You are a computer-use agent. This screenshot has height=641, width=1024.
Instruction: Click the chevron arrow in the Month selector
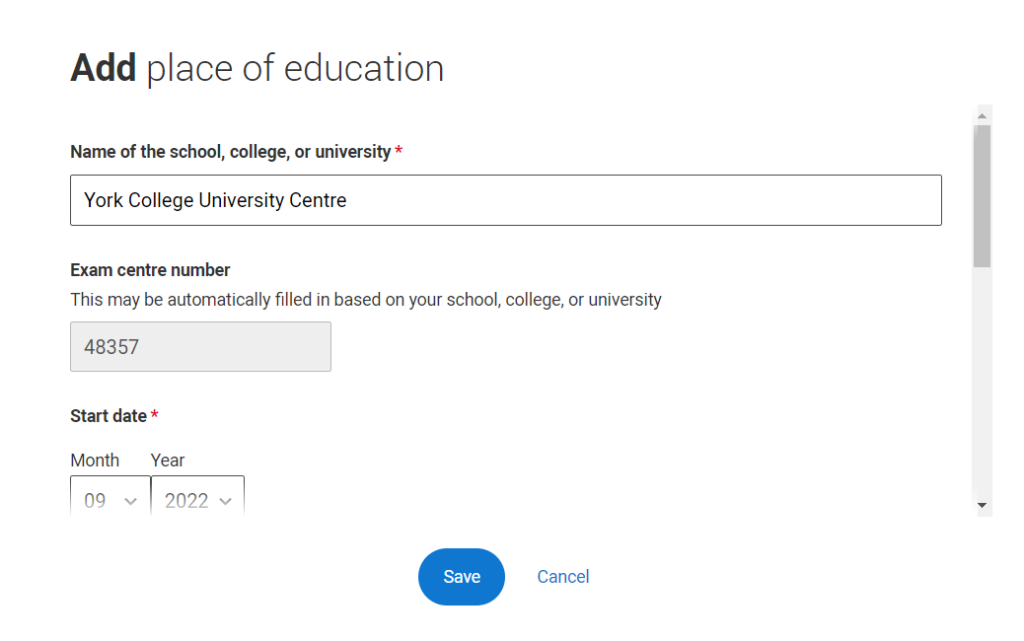[x=131, y=501]
